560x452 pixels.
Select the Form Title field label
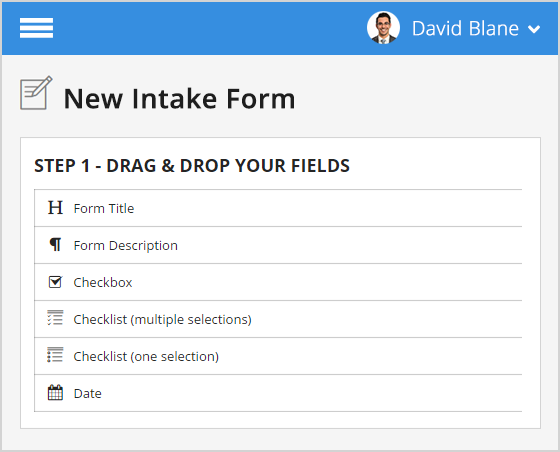coord(104,209)
